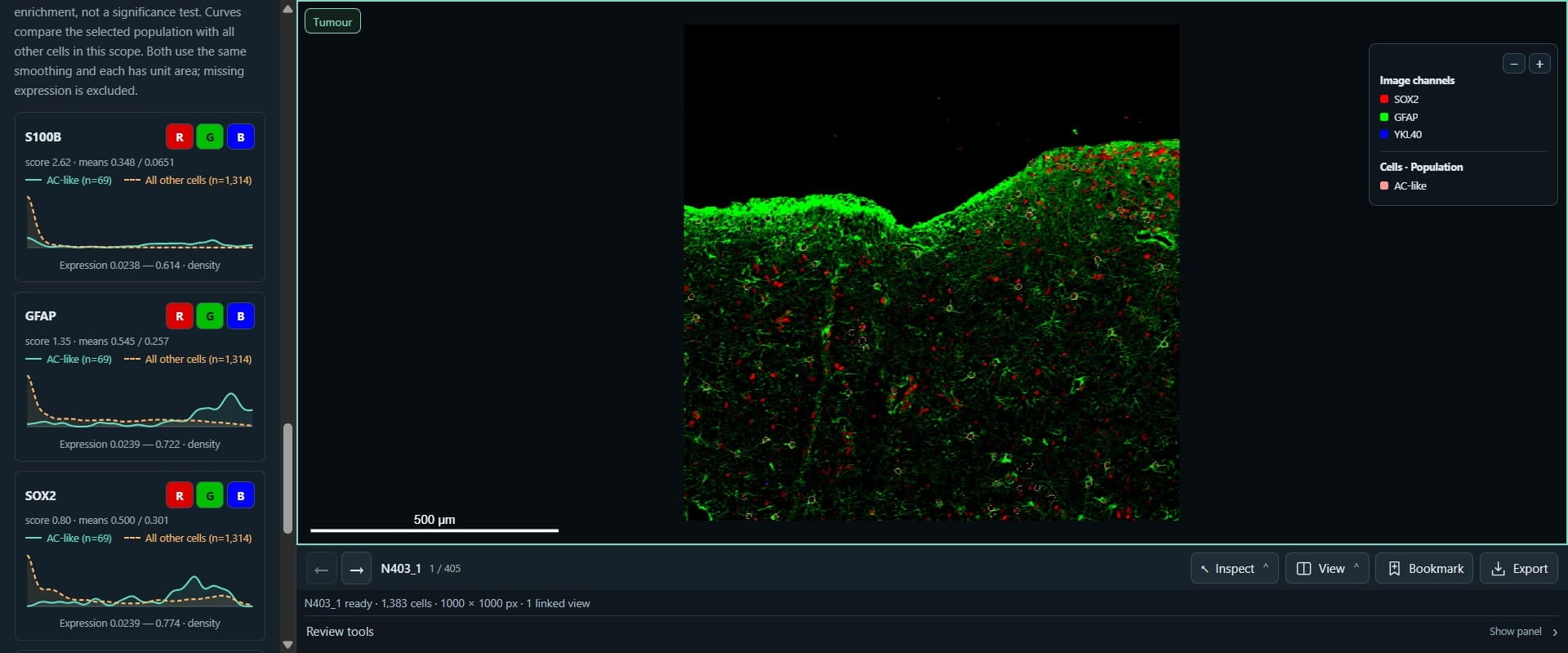The height and width of the screenshot is (653, 1568).
Task: Expand legend with the plus button
Action: coord(1539,64)
